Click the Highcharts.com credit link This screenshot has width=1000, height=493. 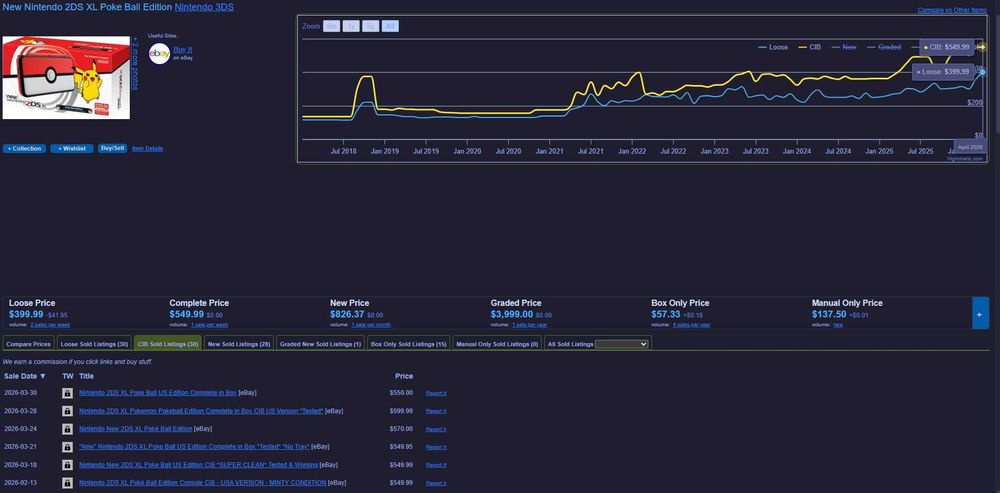(965, 158)
